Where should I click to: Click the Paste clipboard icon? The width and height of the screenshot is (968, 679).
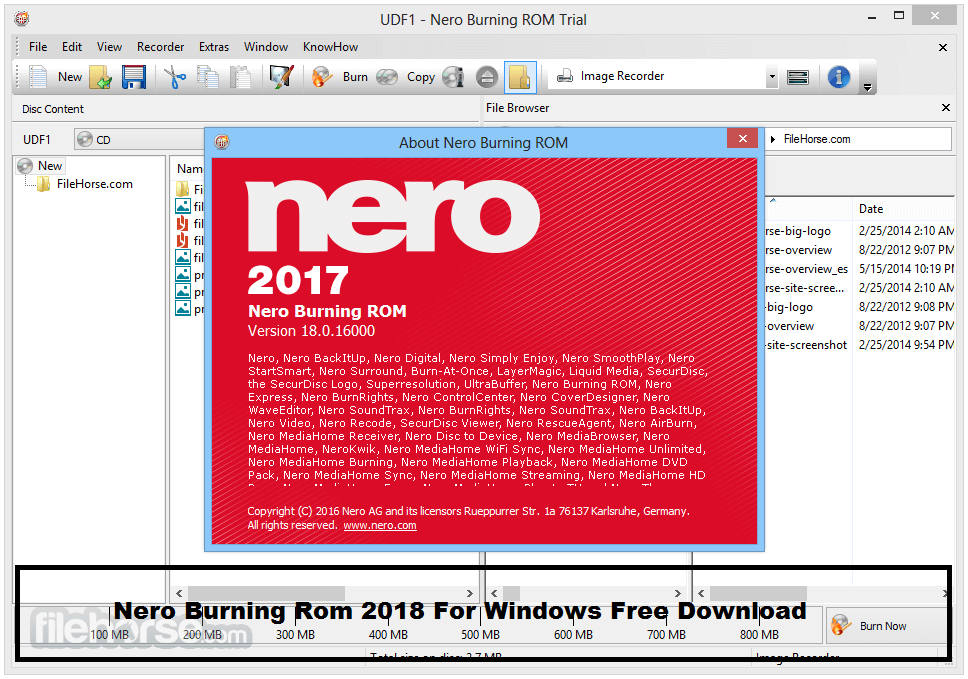click(240, 77)
